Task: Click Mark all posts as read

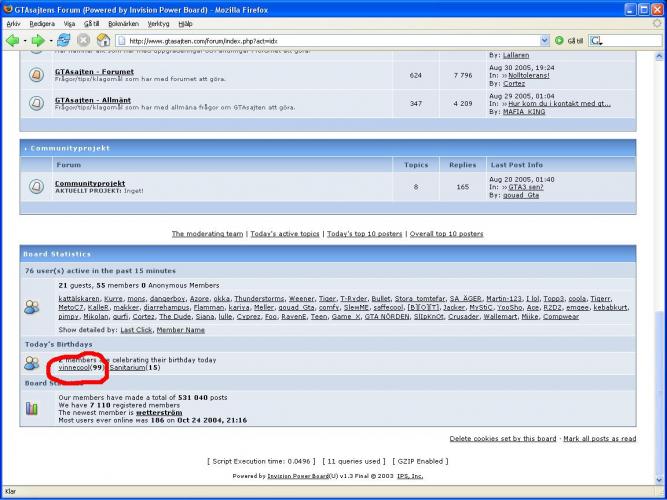Action: (599, 439)
